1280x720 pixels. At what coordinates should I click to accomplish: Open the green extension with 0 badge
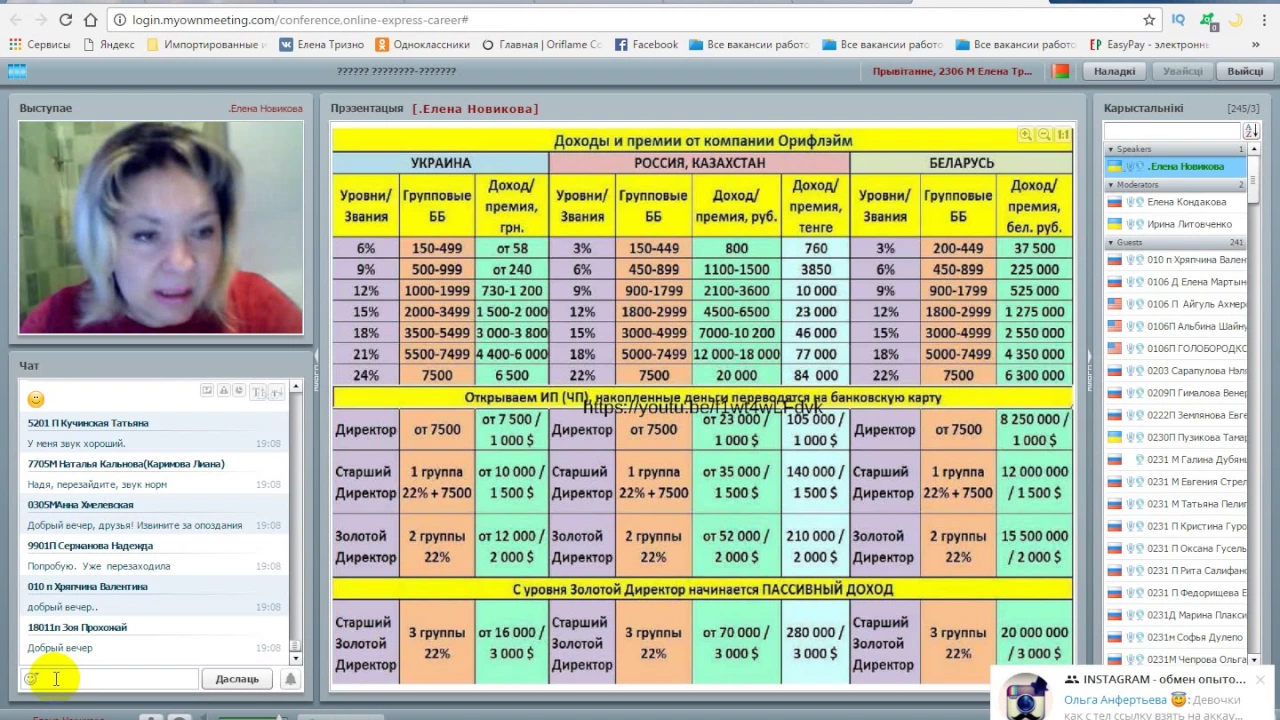[1209, 20]
